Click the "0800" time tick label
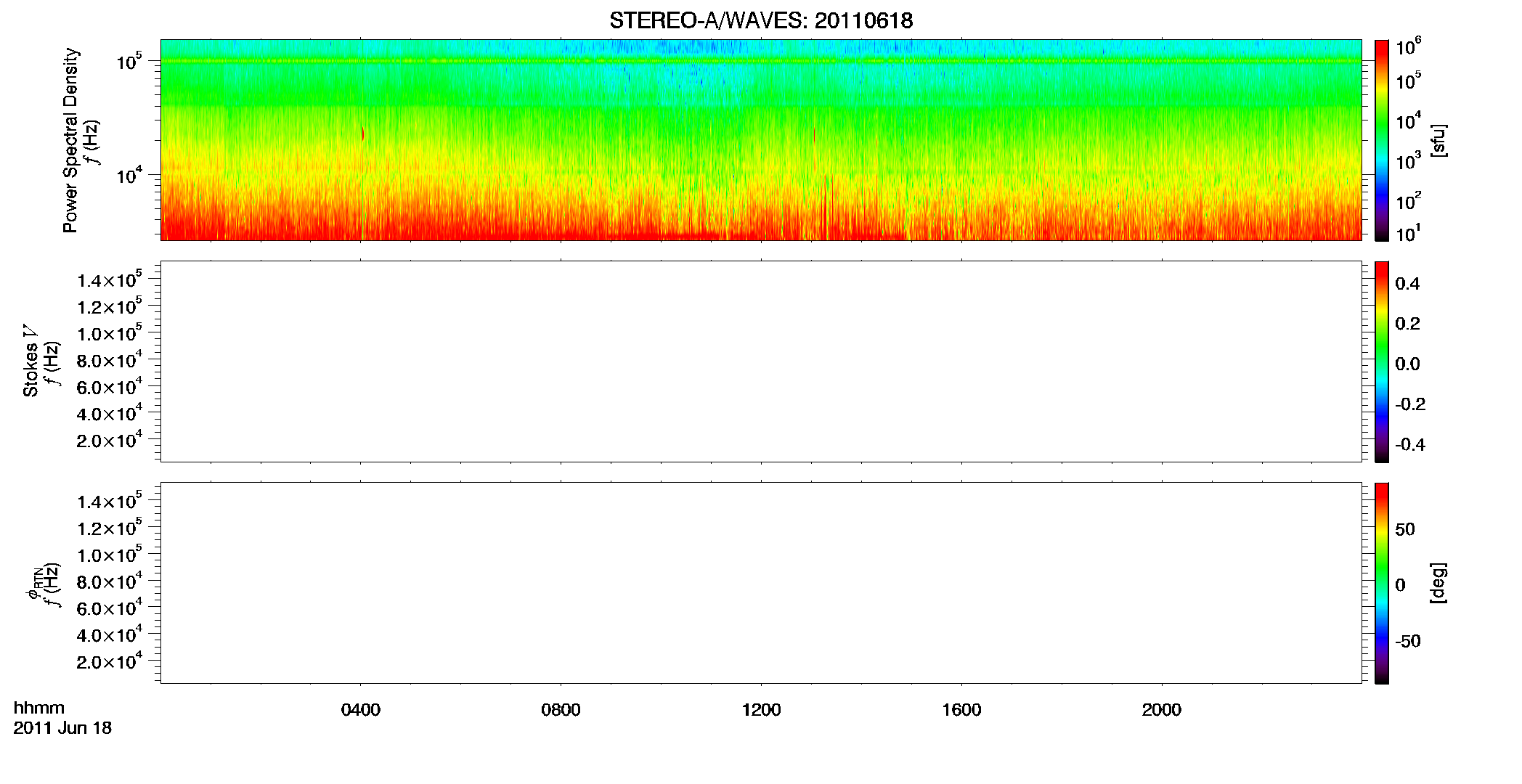Viewport: 1522px width, 784px height. [561, 710]
